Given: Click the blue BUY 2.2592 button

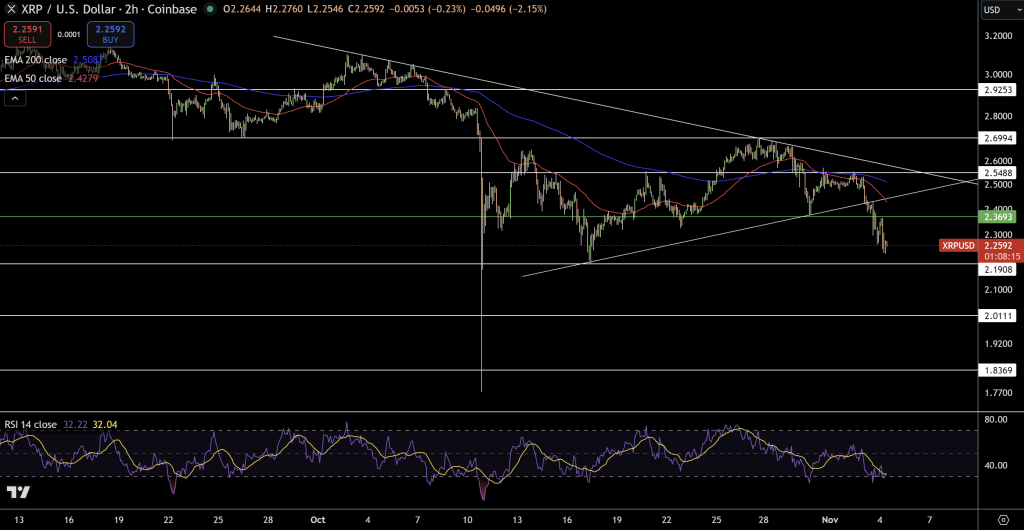Looking at the screenshot, I should pos(110,34).
